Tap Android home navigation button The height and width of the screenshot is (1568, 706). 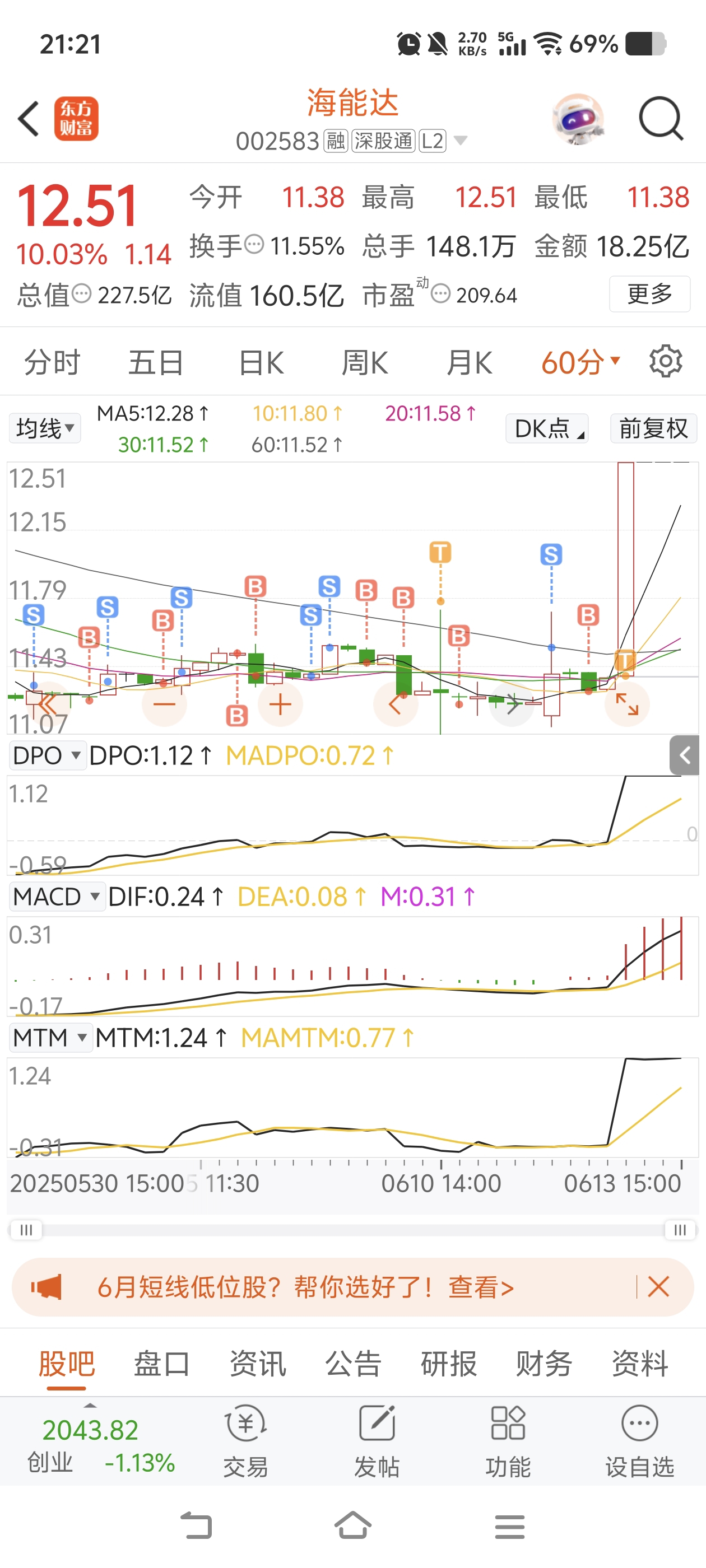click(x=352, y=1525)
